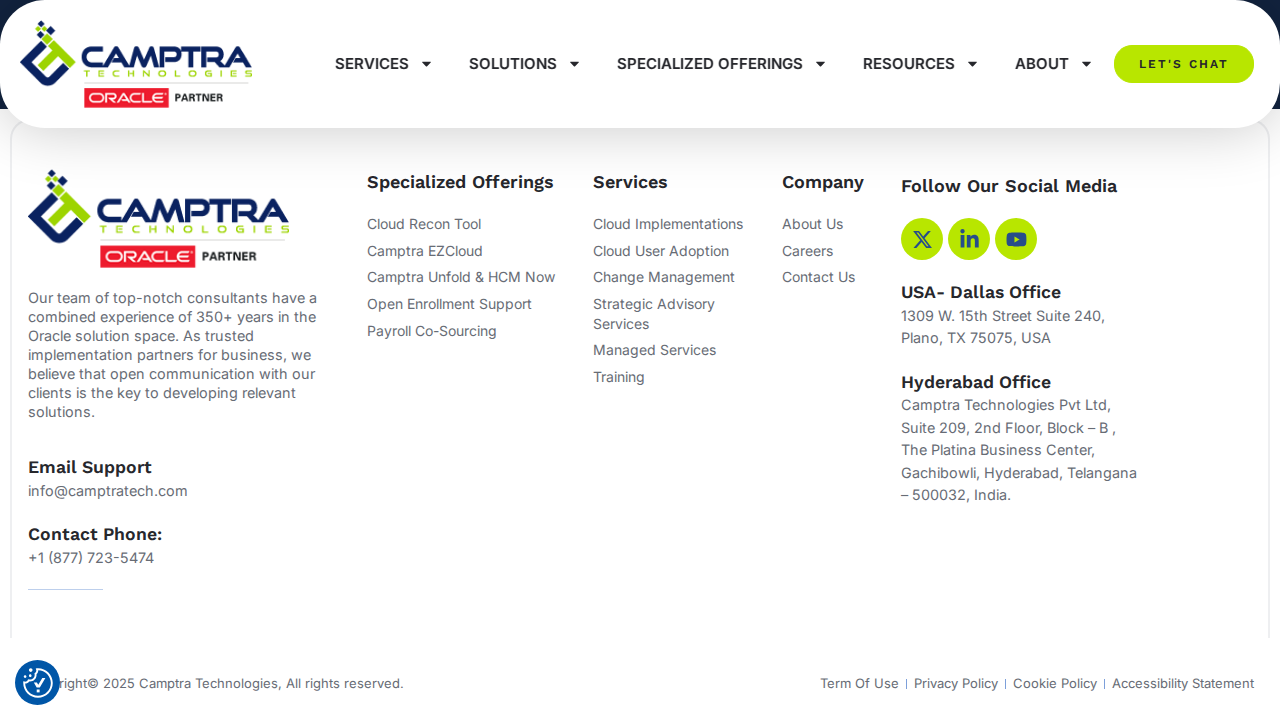Open the Term Of Use link
The width and height of the screenshot is (1280, 720).
pos(859,683)
